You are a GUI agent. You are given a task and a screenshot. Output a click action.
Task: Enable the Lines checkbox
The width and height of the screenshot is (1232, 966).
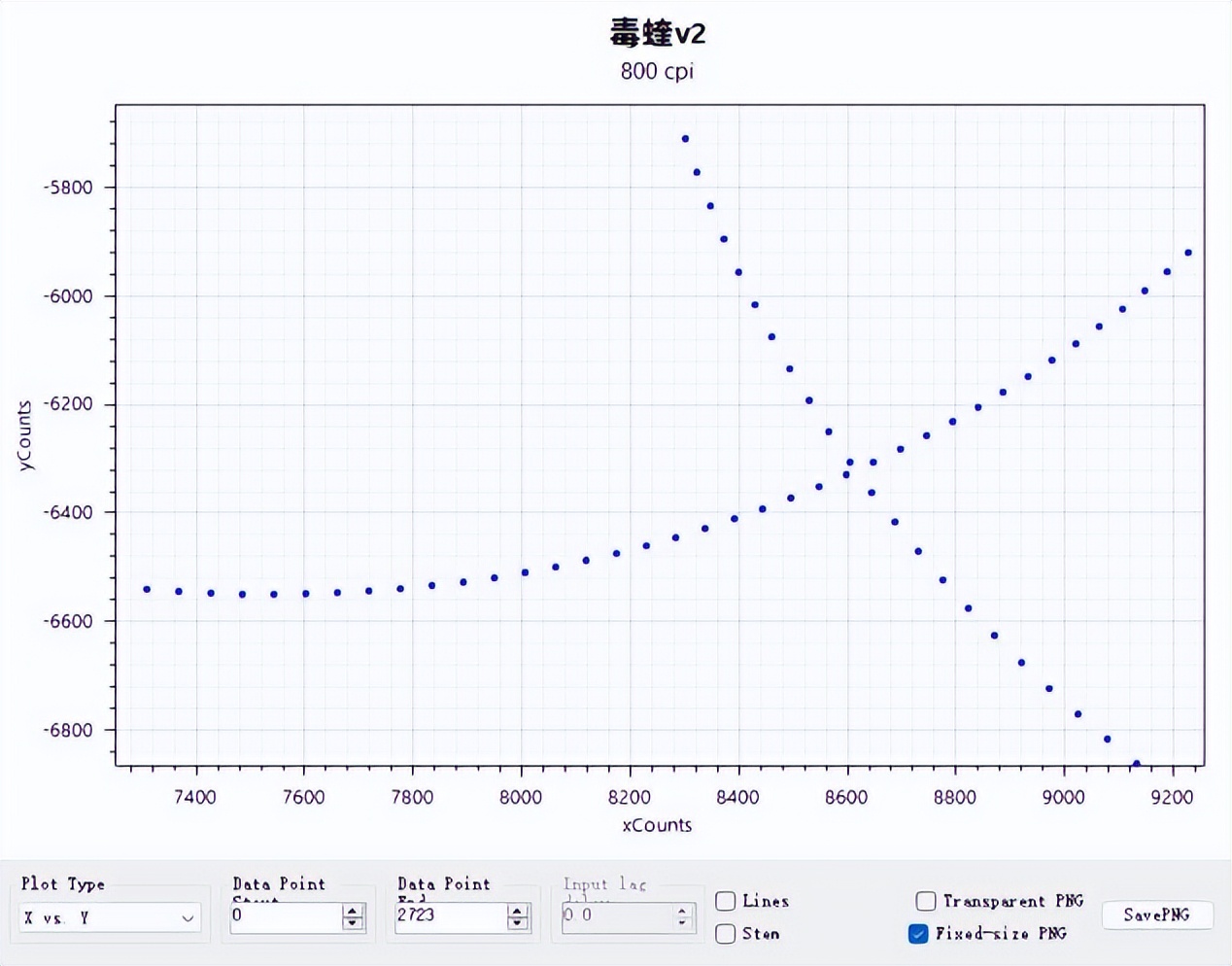725,901
